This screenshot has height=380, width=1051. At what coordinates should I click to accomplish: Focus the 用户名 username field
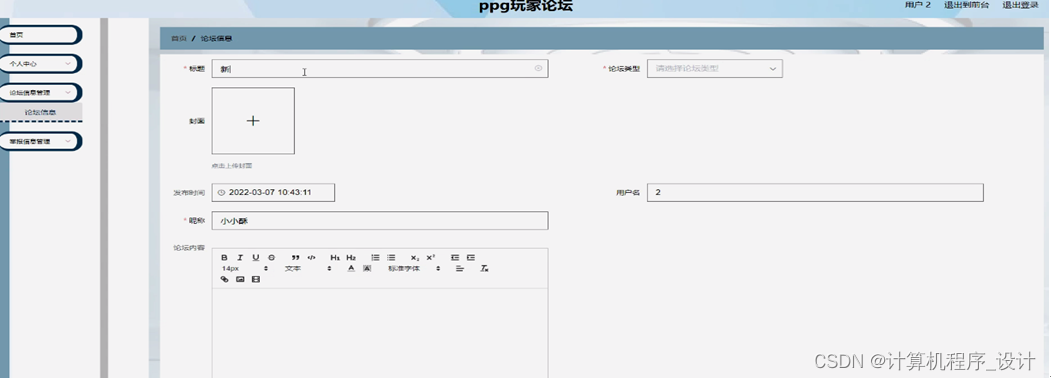pyautogui.click(x=815, y=192)
